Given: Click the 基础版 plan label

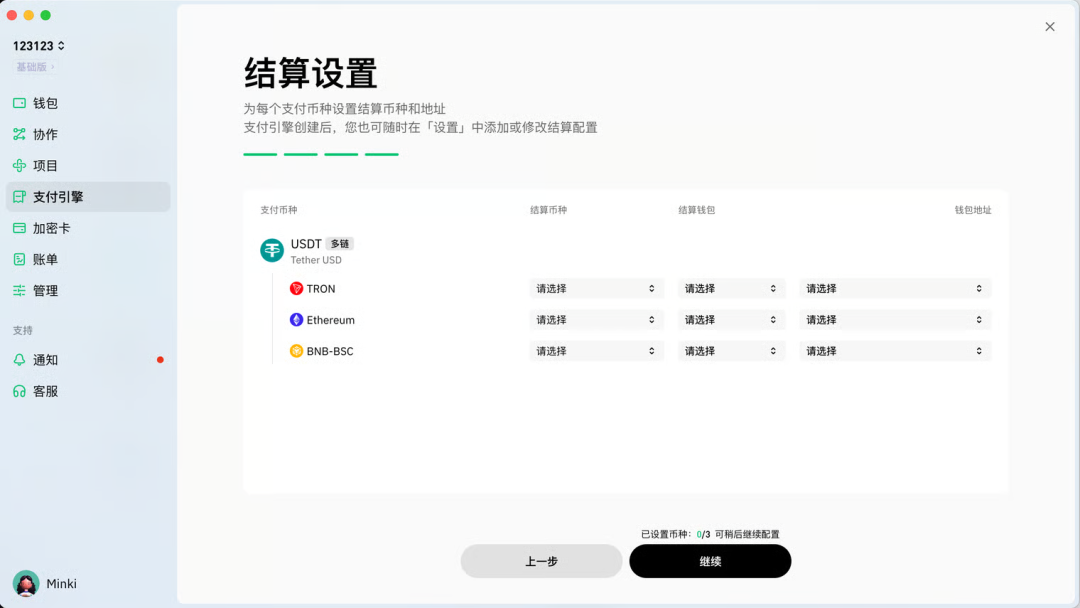Looking at the screenshot, I should 33,65.
